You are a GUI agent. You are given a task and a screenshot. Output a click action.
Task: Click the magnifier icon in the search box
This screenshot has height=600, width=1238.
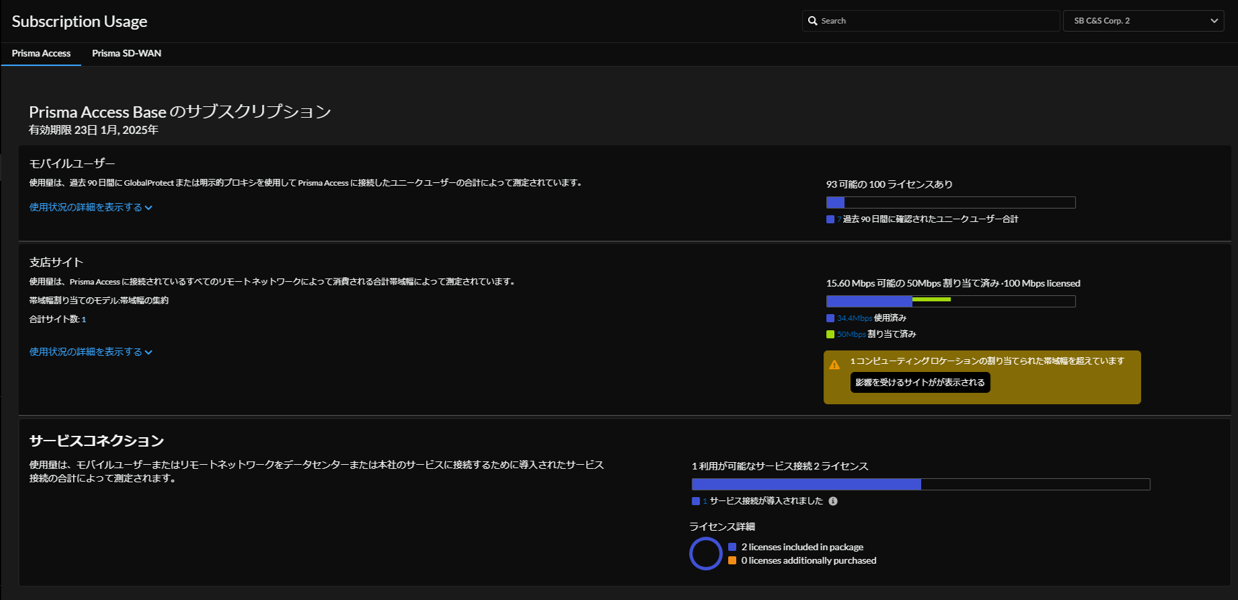(813, 21)
